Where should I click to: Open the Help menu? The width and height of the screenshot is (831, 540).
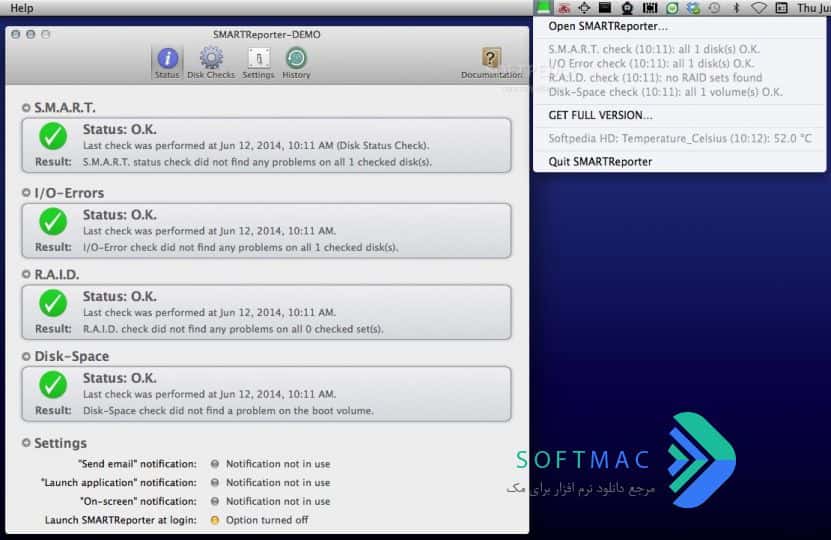tap(22, 8)
